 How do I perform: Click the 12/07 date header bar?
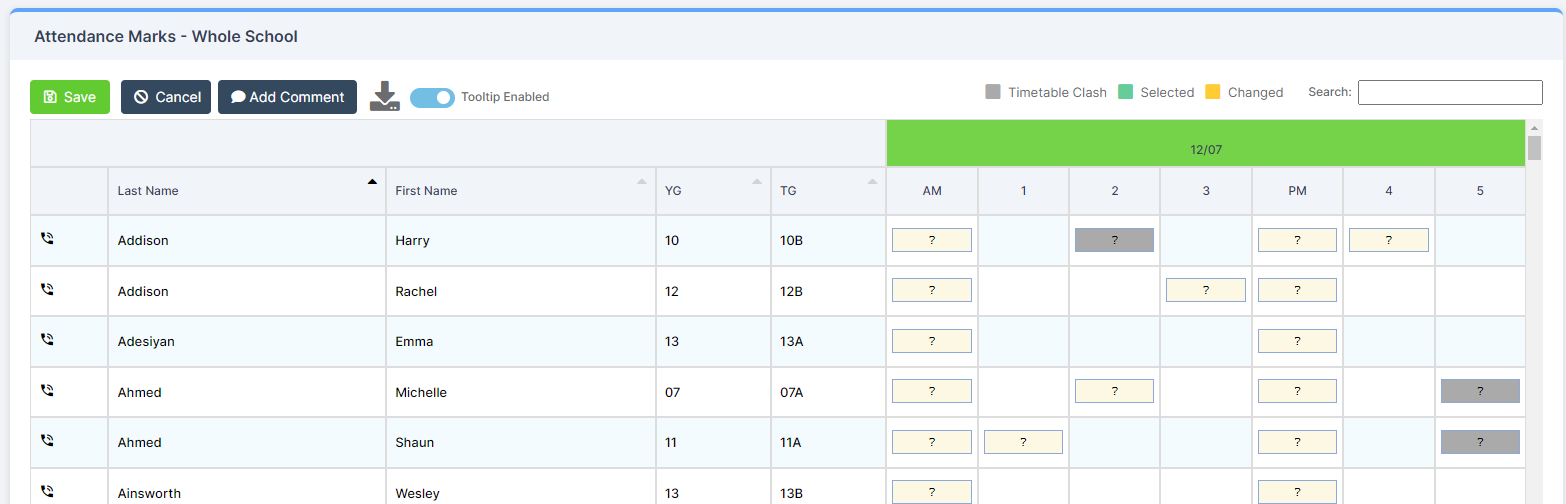(1206, 143)
